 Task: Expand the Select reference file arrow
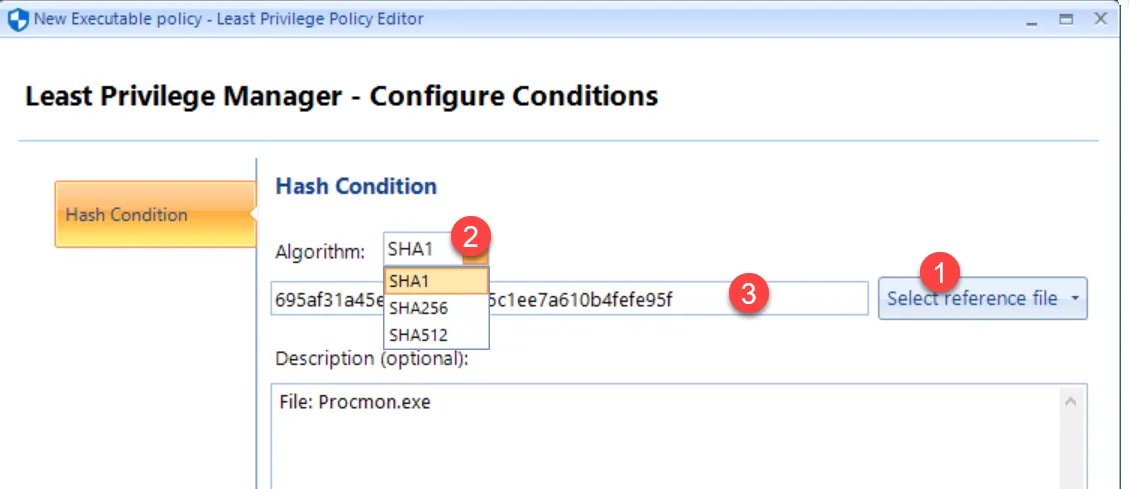coord(1074,299)
